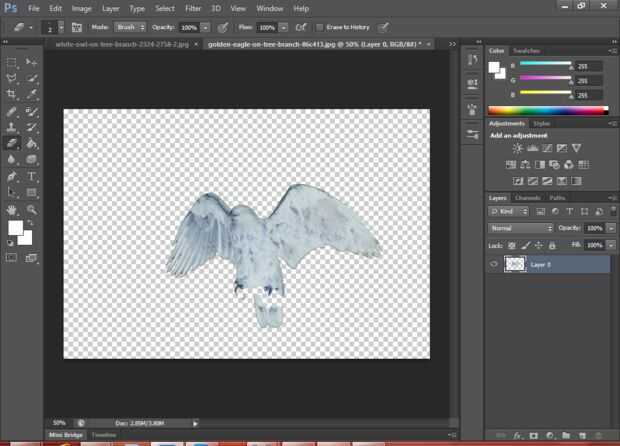Select the Rectangular Marquee tool

12,62
